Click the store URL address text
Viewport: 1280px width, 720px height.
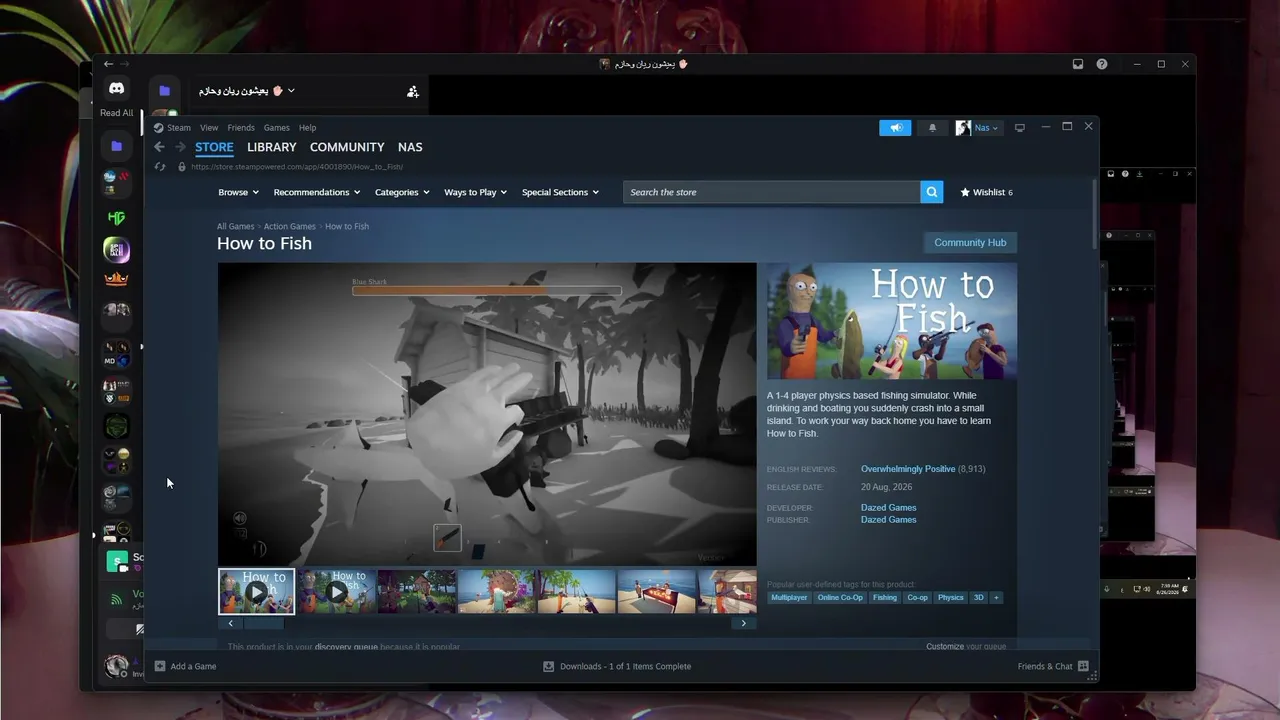point(298,167)
